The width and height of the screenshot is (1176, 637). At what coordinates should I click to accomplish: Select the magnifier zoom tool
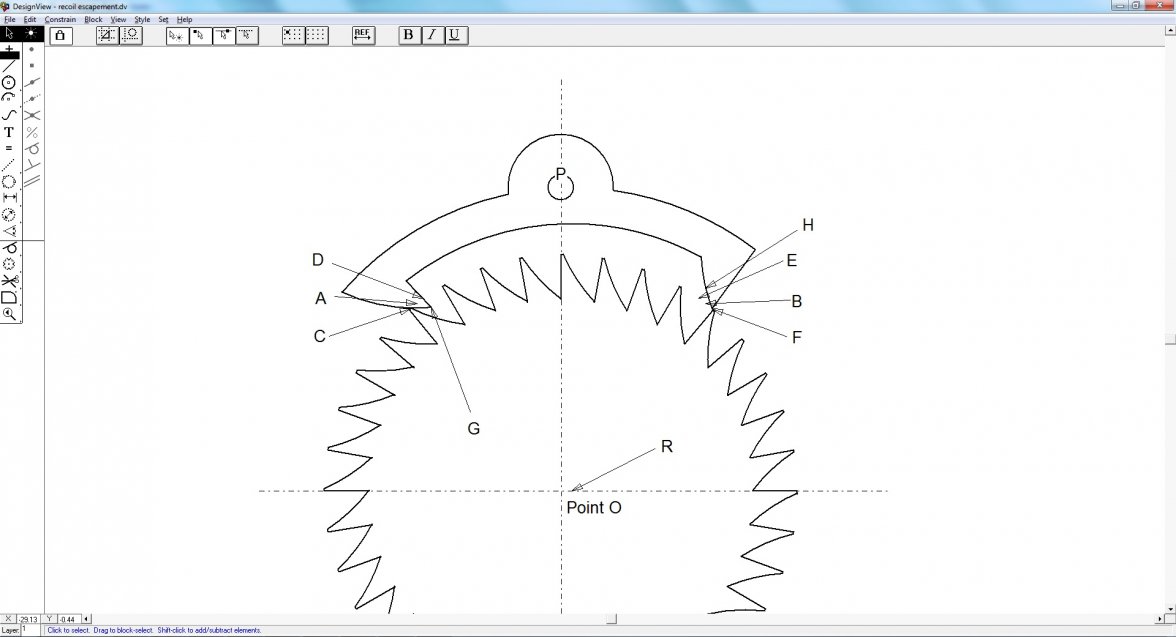[x=9, y=314]
